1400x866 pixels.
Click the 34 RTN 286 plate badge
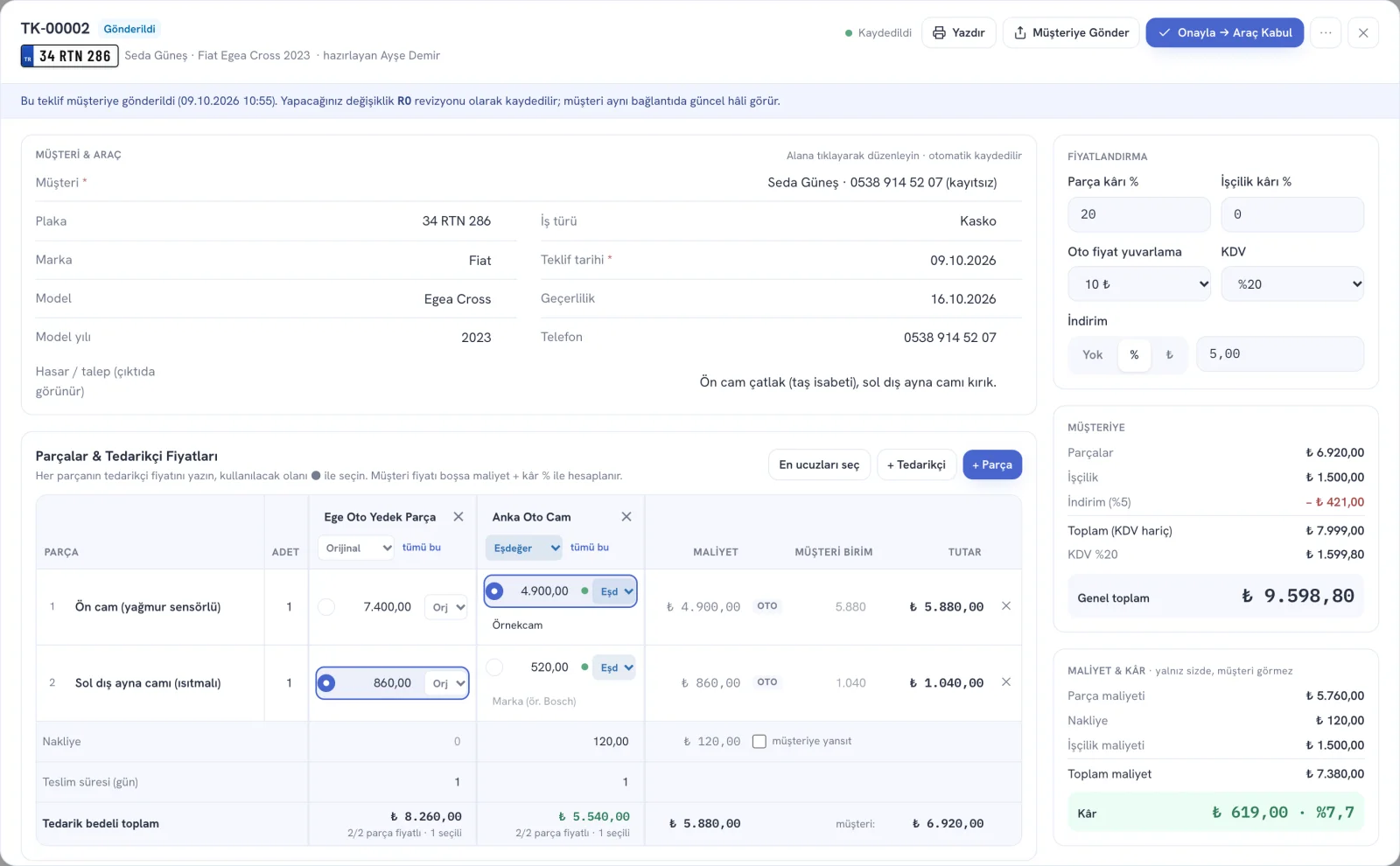(x=69, y=56)
